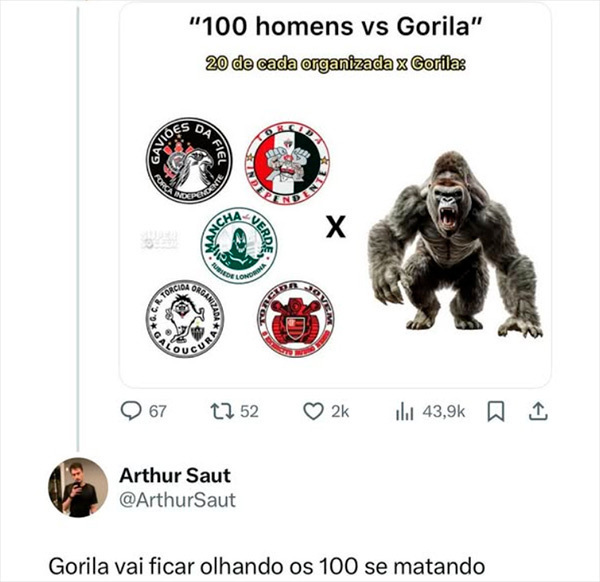Click the 52 retweets count
Screen dimensions: 600x582
[x=249, y=412]
